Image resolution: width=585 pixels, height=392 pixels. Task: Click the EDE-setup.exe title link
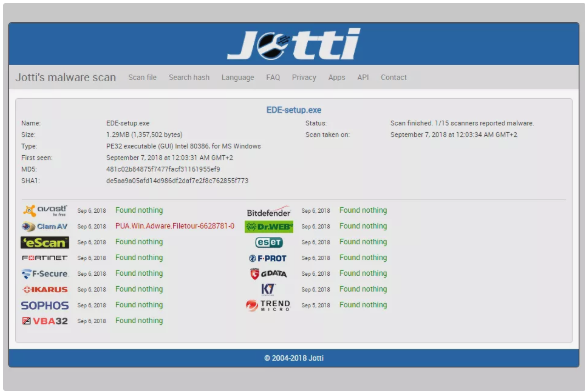(294, 110)
